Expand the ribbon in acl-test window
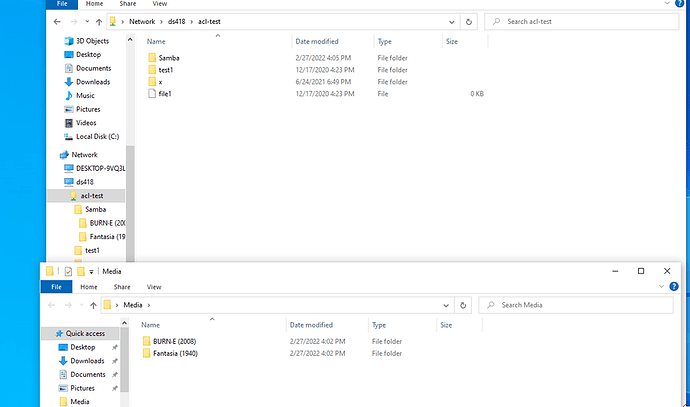This screenshot has width=690, height=407. 667,3
